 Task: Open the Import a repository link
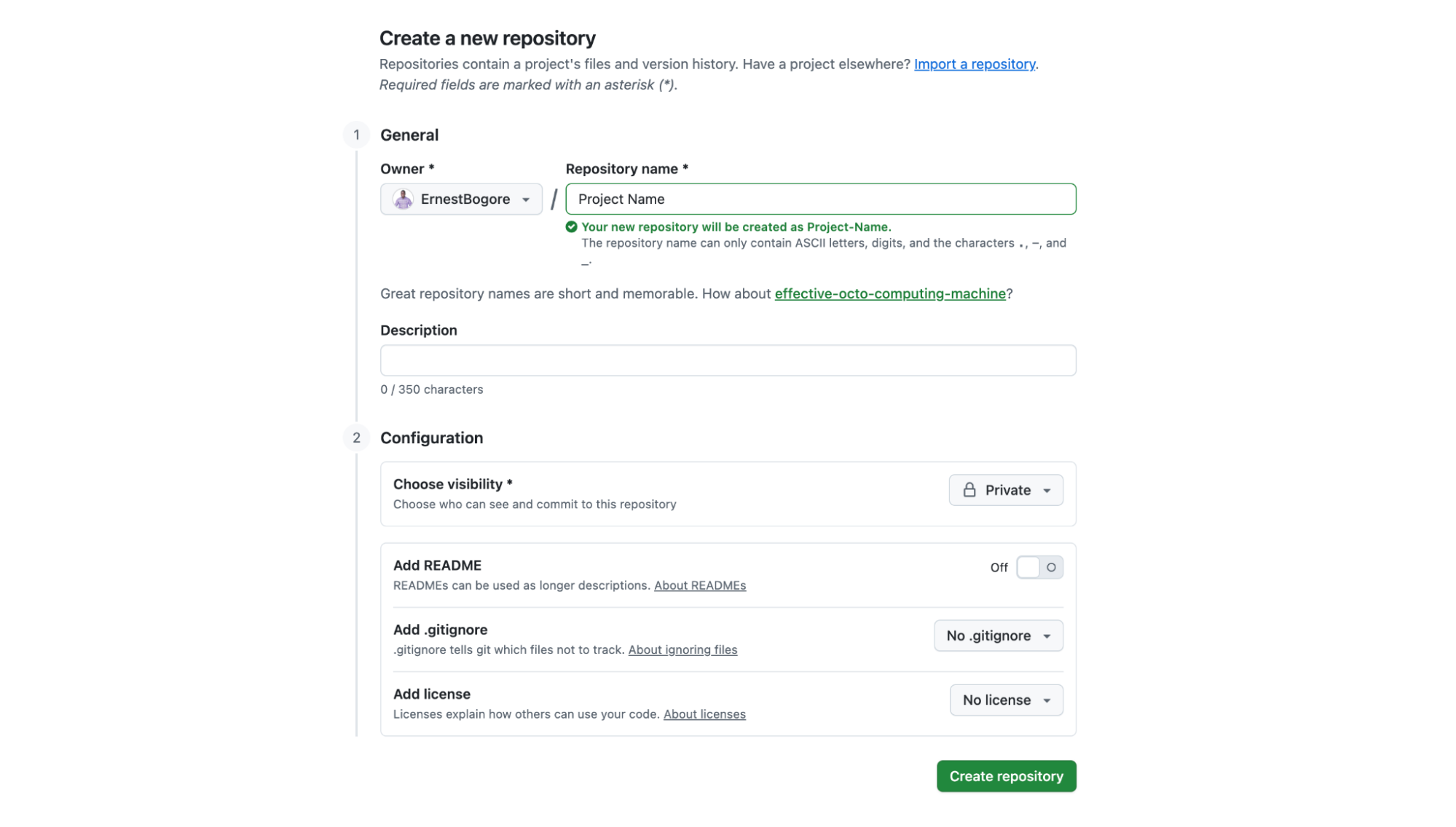975,64
